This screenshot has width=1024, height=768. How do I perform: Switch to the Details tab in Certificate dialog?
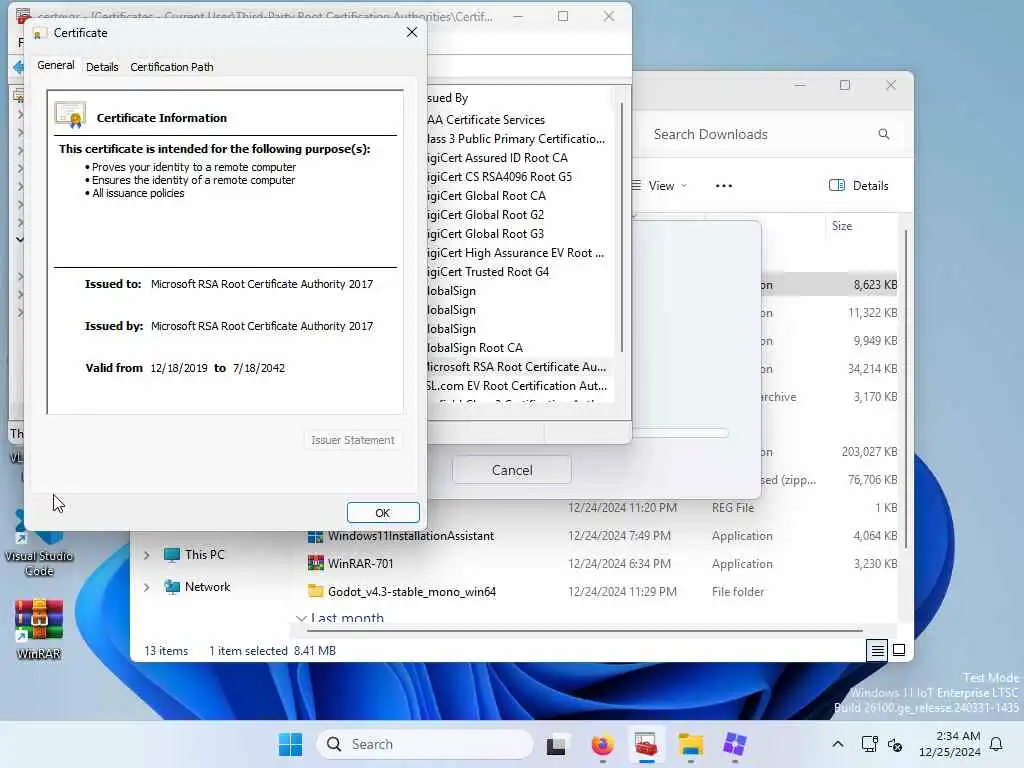tap(102, 67)
